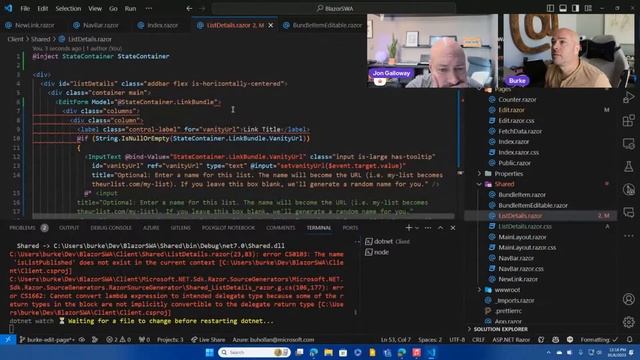Click the burke-edit-page branch indicator

(x=47, y=340)
